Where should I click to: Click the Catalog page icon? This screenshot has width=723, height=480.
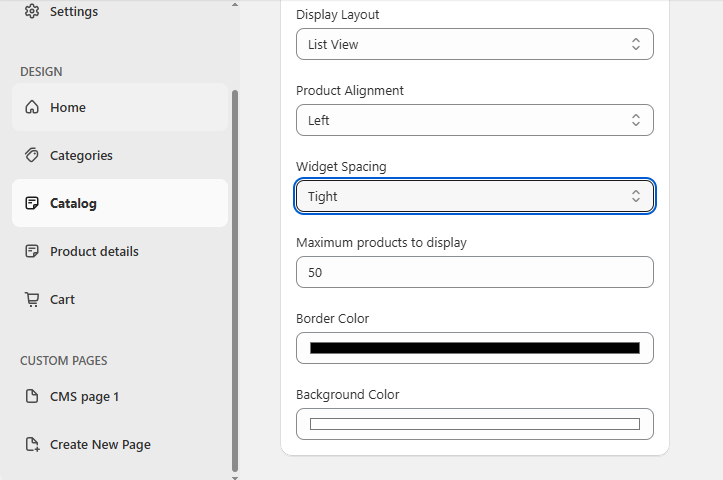[x=32, y=203]
